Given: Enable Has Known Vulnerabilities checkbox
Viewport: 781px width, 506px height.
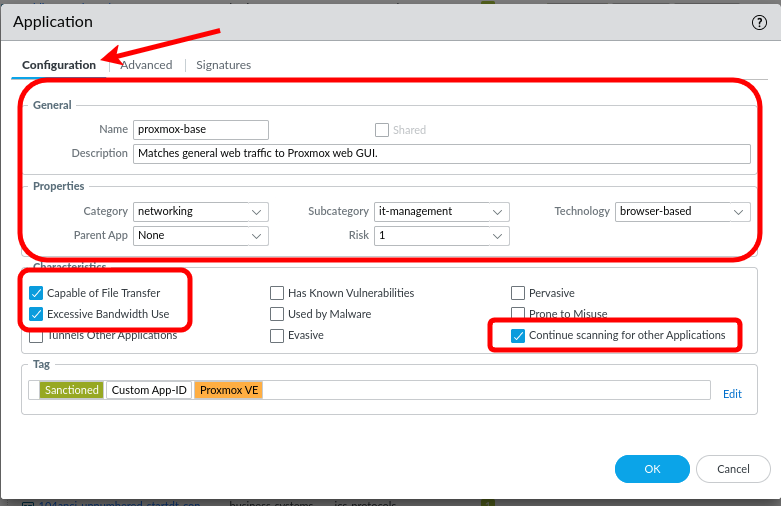Looking at the screenshot, I should [277, 293].
